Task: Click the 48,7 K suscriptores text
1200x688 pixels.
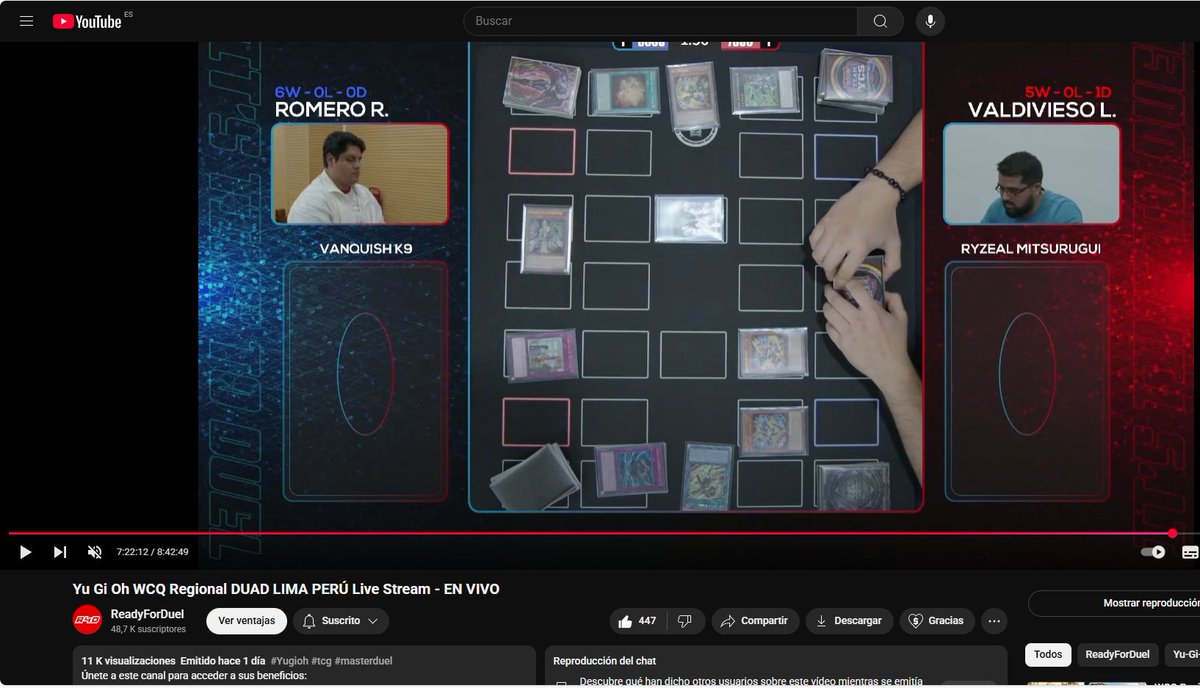Action: click(148, 629)
